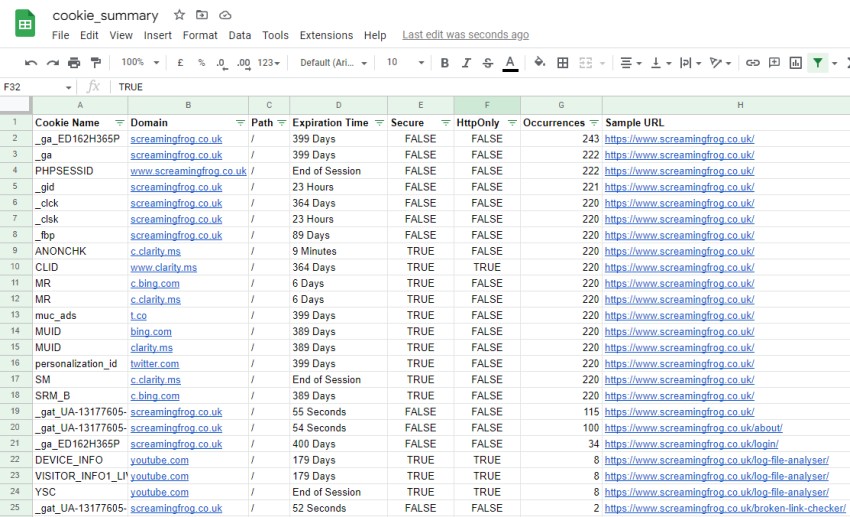The width and height of the screenshot is (850, 517).
Task: Open the Occurrences column filter button
Action: pos(594,123)
